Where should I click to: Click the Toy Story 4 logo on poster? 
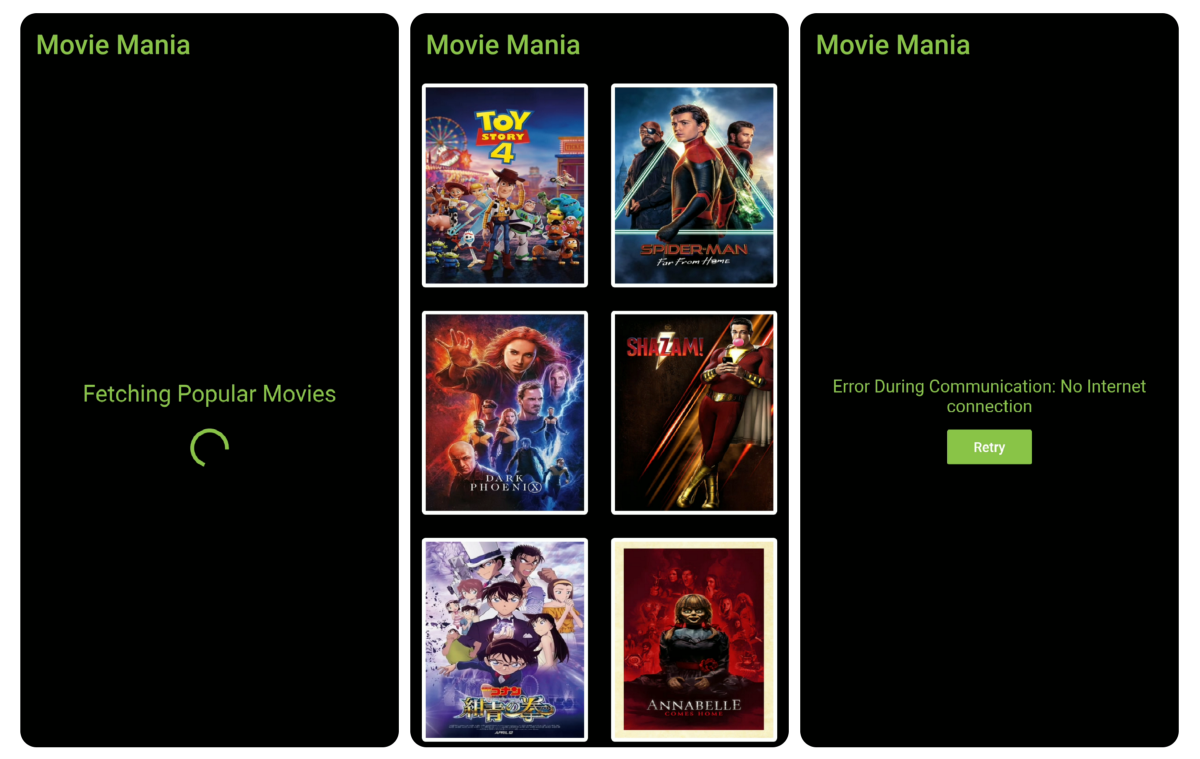[502, 136]
